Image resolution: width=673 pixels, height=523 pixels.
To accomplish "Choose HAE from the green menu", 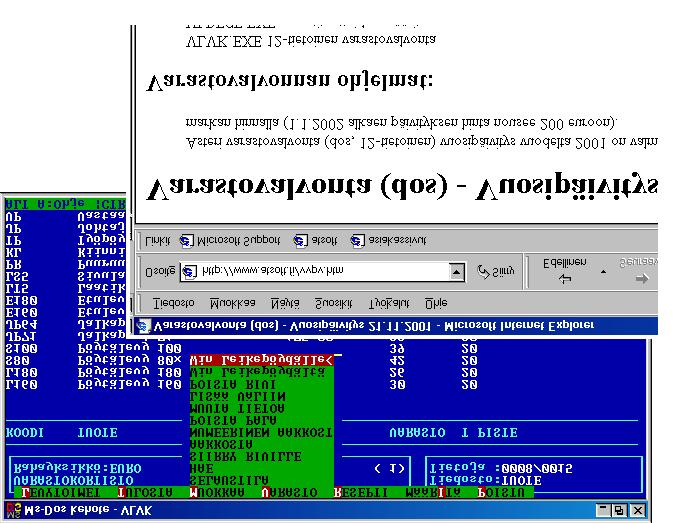I will 261,468.
